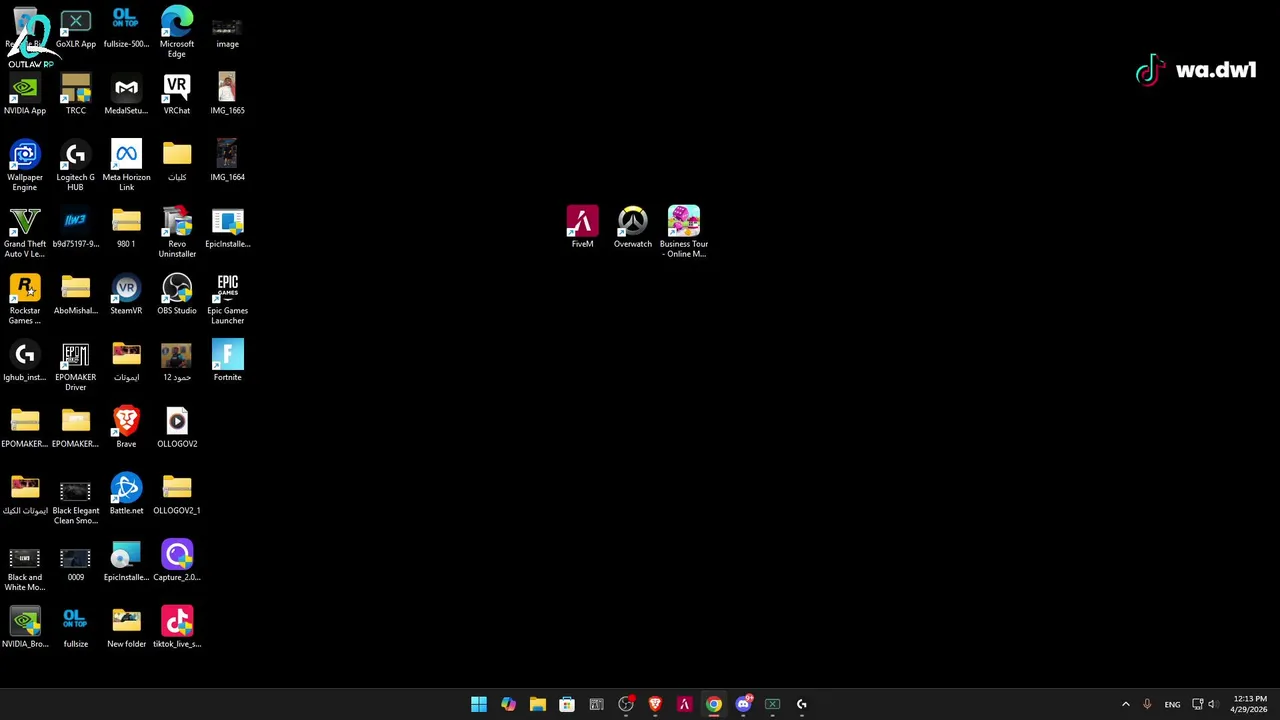Select the '980 1' folder

[126, 228]
